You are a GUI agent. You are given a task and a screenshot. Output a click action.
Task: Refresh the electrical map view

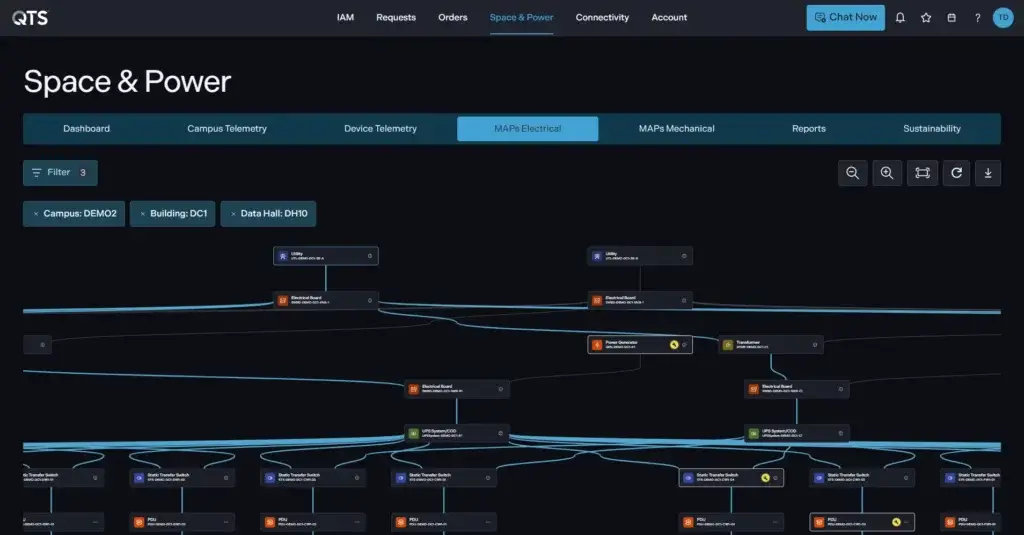pyautogui.click(x=956, y=173)
